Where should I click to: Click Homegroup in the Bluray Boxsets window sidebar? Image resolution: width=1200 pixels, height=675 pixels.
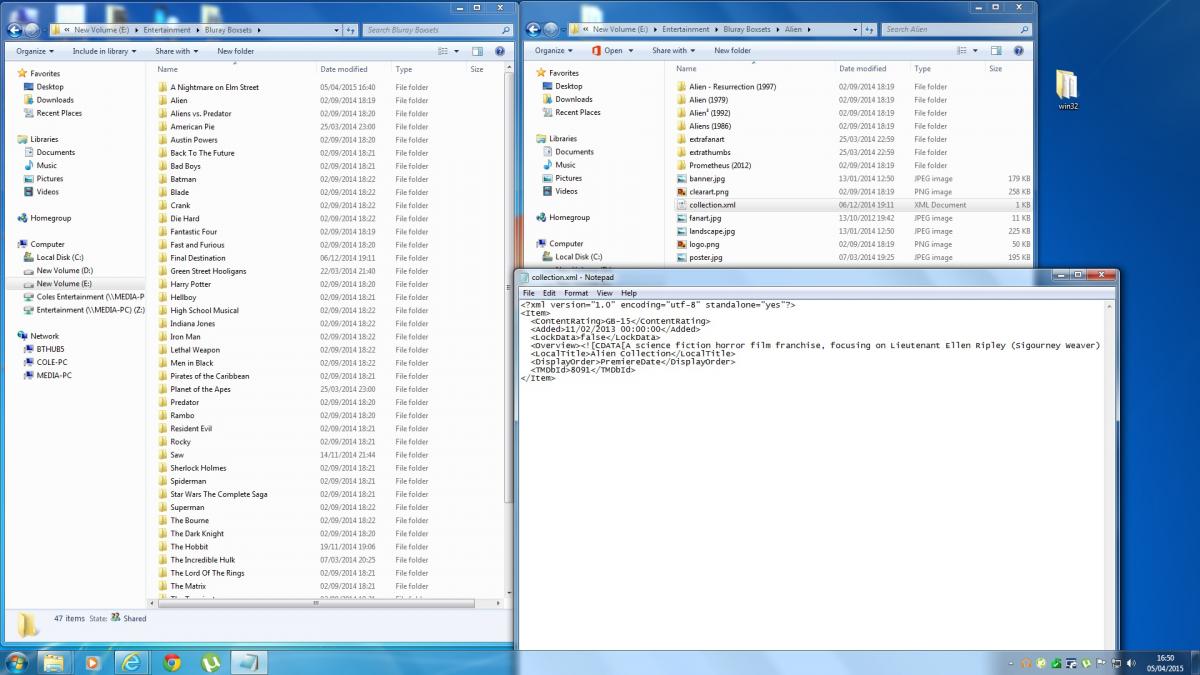[x=44, y=218]
